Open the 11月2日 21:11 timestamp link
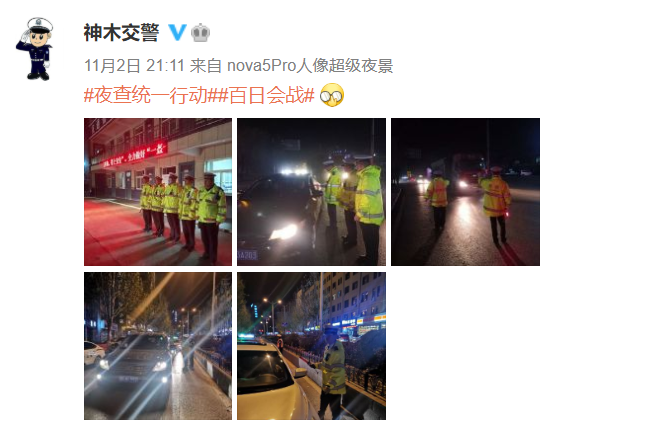Screen dimensions: 655x431 pos(134,66)
